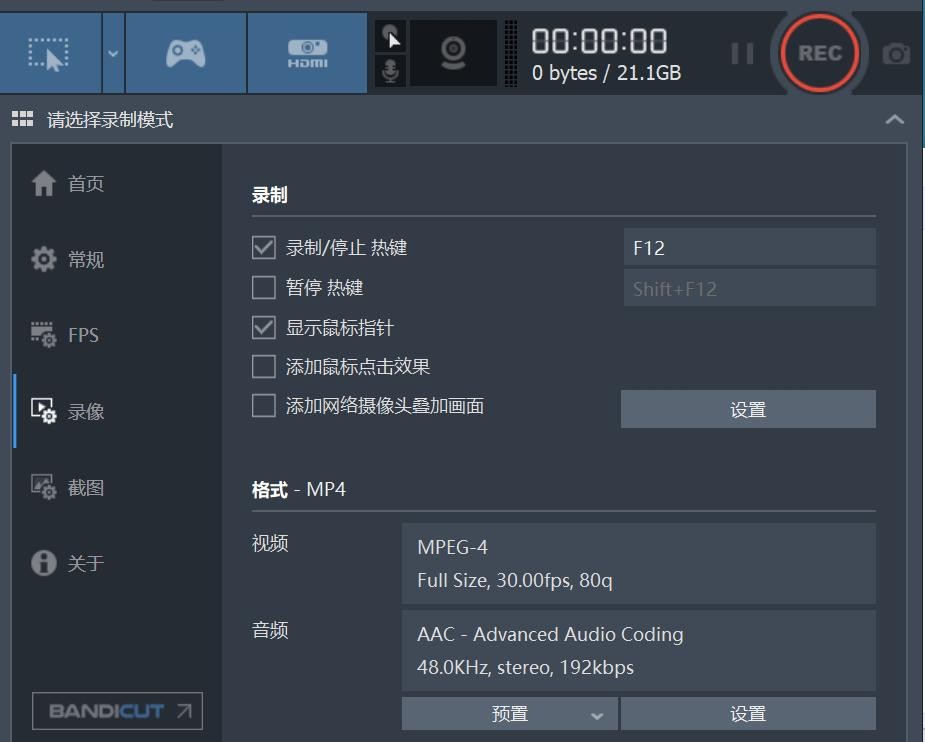Switch to game recording mode
This screenshot has width=925, height=742.
(185, 54)
